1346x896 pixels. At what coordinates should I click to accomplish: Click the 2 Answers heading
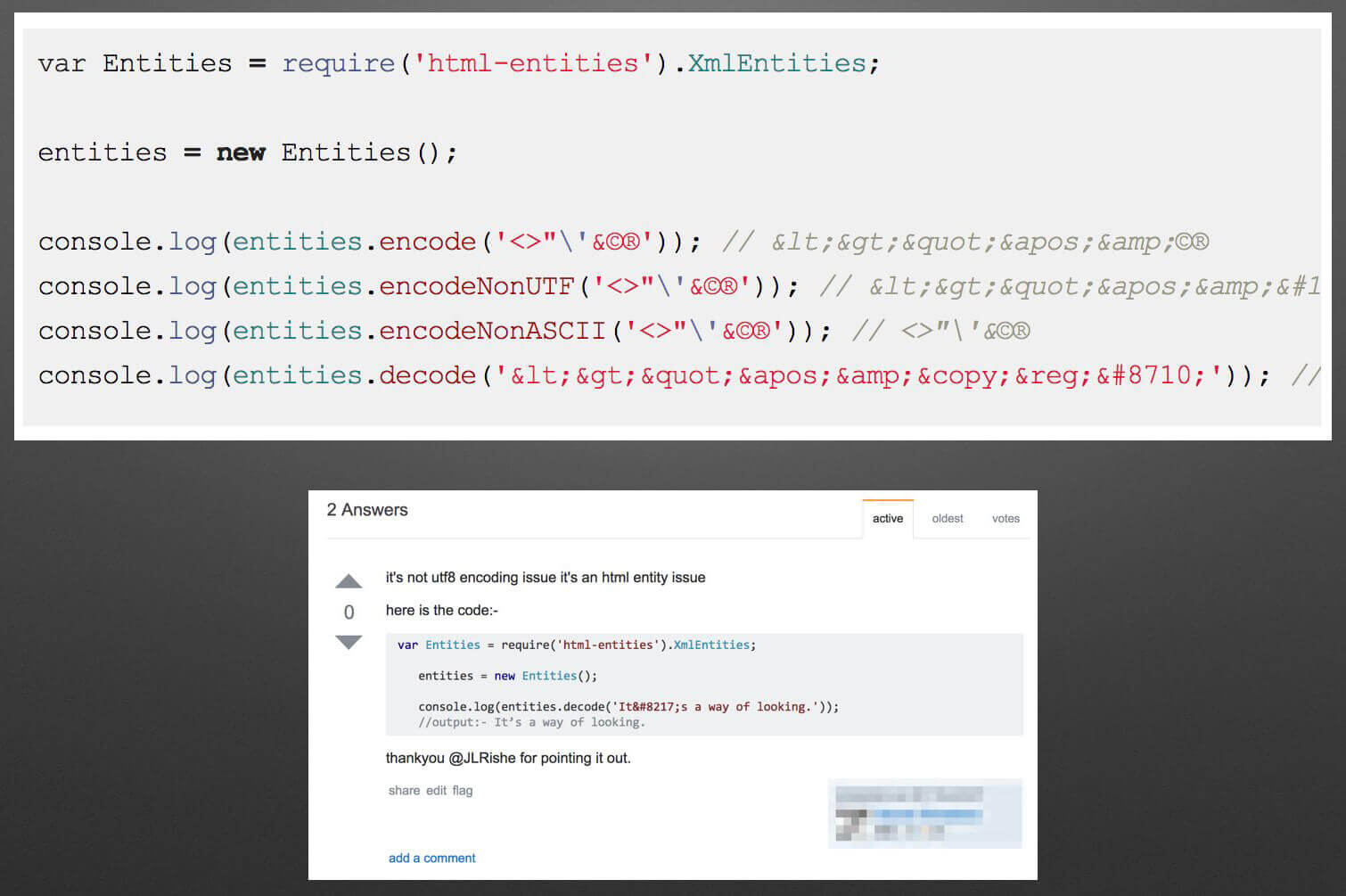click(x=367, y=509)
